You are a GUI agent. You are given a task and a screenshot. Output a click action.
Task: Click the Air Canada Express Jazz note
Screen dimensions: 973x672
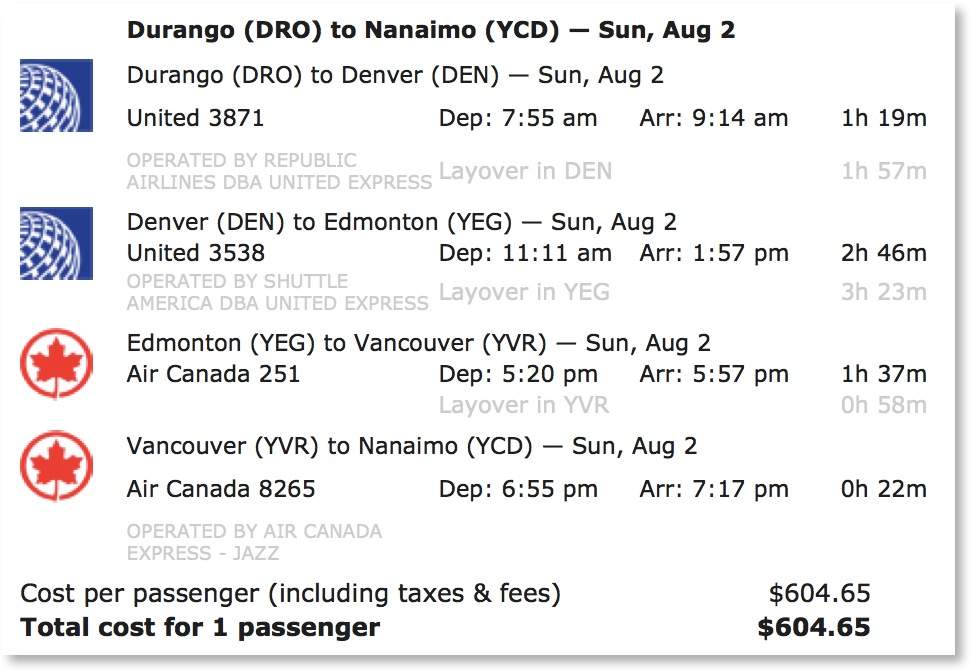pyautogui.click(x=254, y=541)
